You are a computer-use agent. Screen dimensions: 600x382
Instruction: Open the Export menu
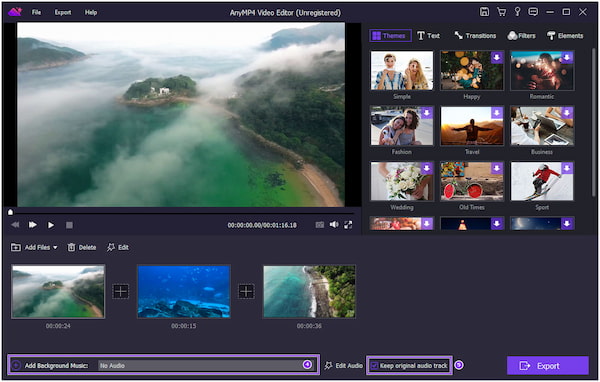[63, 12]
